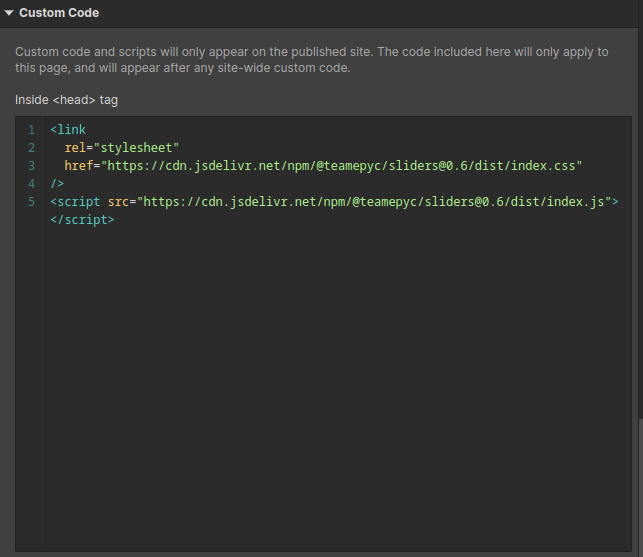Click line number 2 in the gutter

click(x=32, y=148)
